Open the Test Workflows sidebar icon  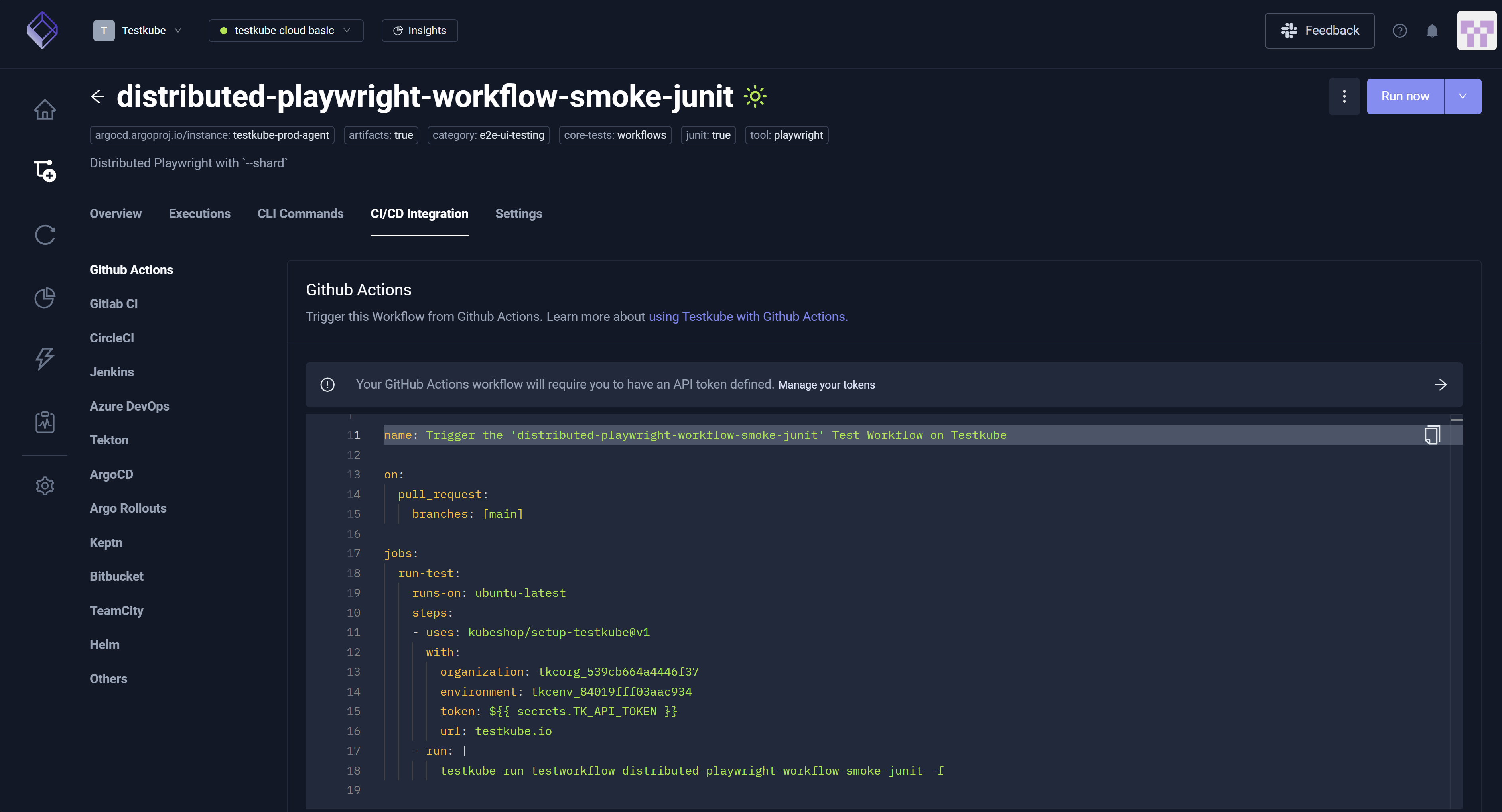[45, 171]
